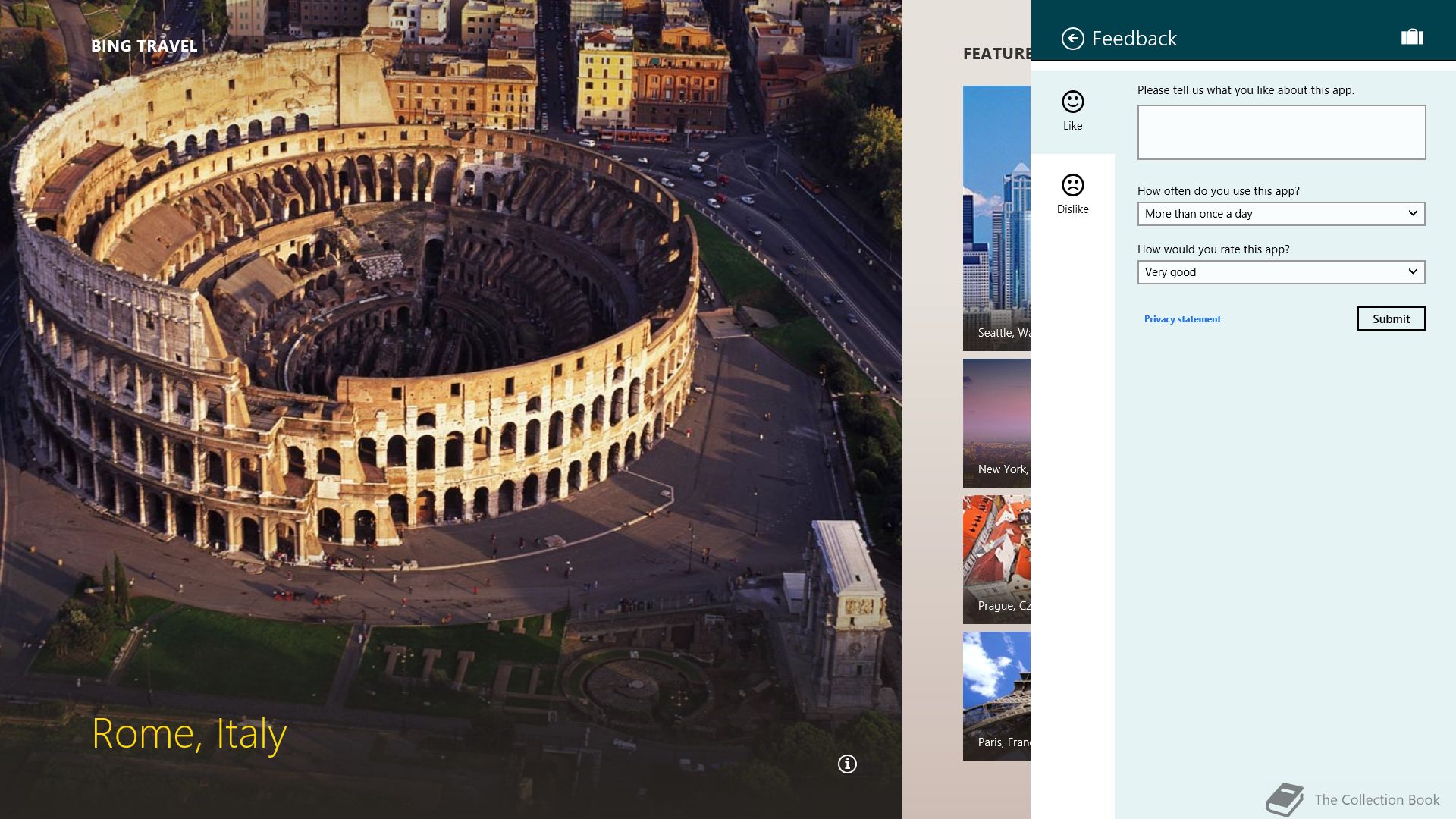
Task: Switch to the Dislike tab label
Action: 1072,209
